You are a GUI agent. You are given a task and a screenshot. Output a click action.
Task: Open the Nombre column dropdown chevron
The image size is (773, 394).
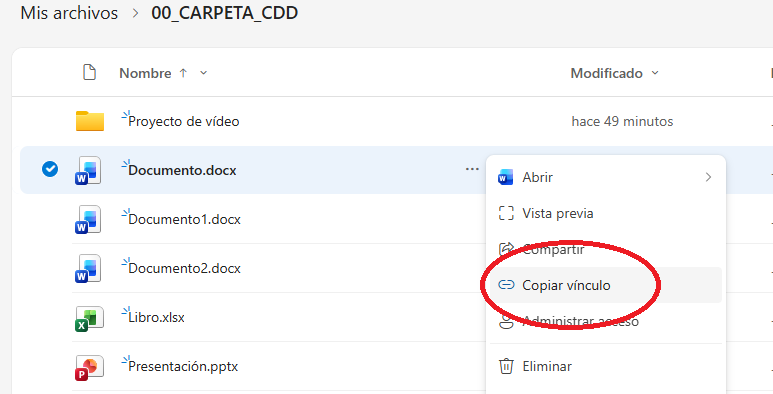pos(204,73)
